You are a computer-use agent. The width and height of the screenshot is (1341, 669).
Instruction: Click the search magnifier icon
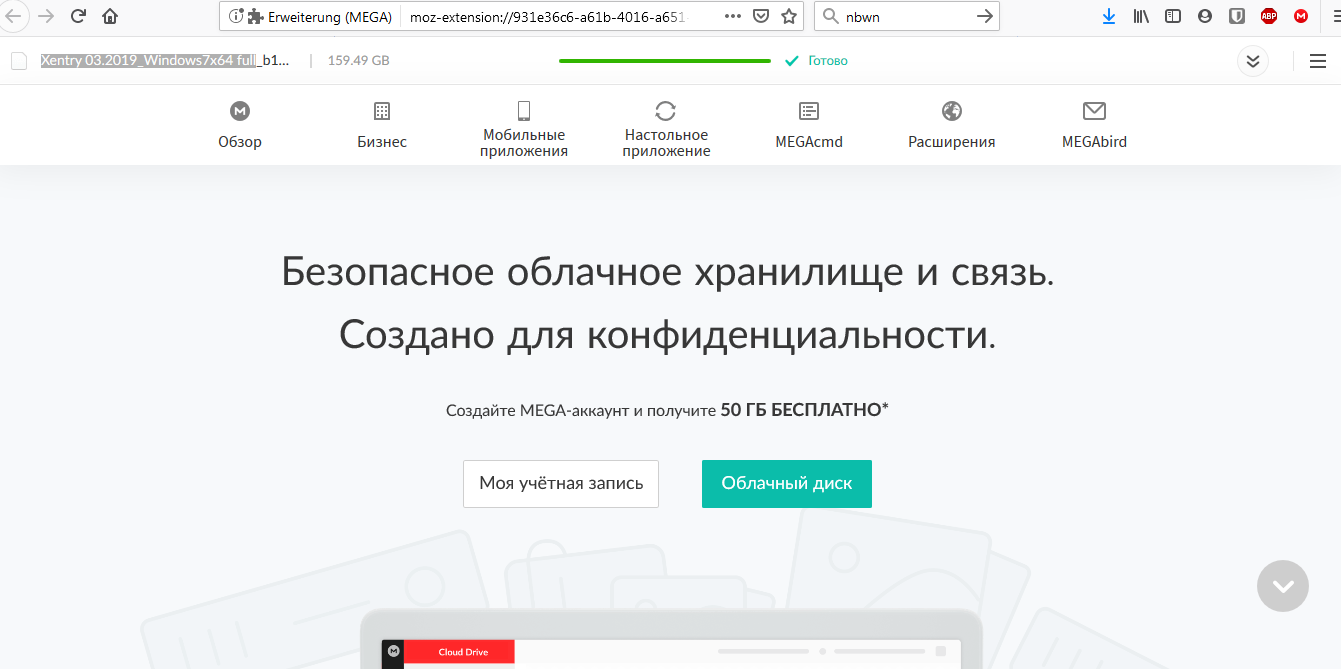point(830,16)
